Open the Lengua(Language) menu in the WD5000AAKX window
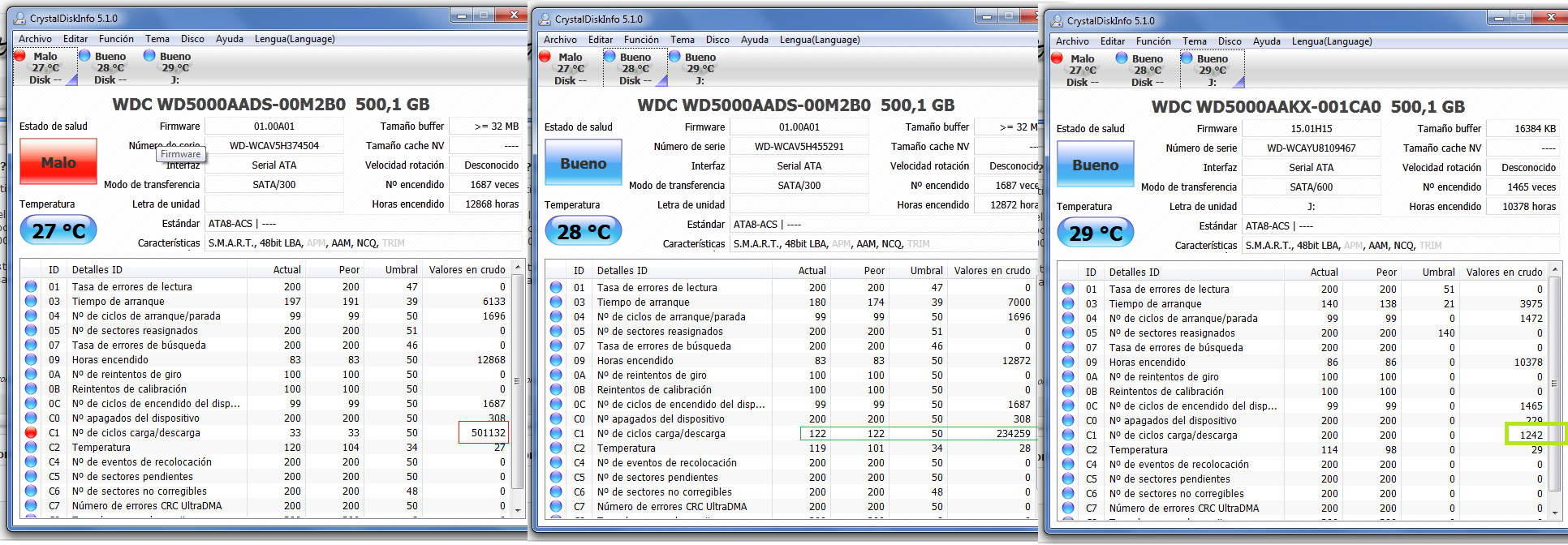This screenshot has width=1568, height=545. 1331,41
